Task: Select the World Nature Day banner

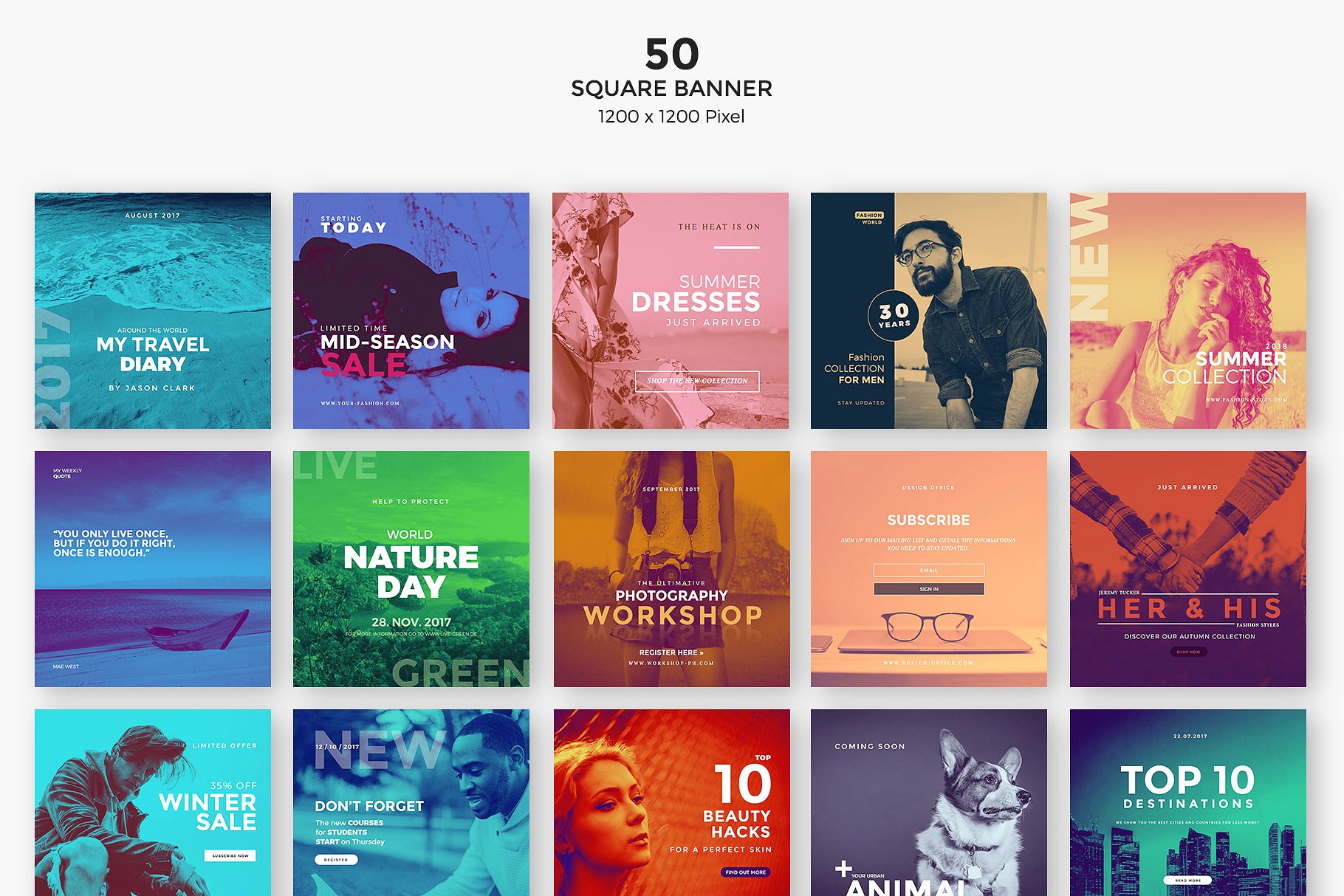Action: coord(411,569)
